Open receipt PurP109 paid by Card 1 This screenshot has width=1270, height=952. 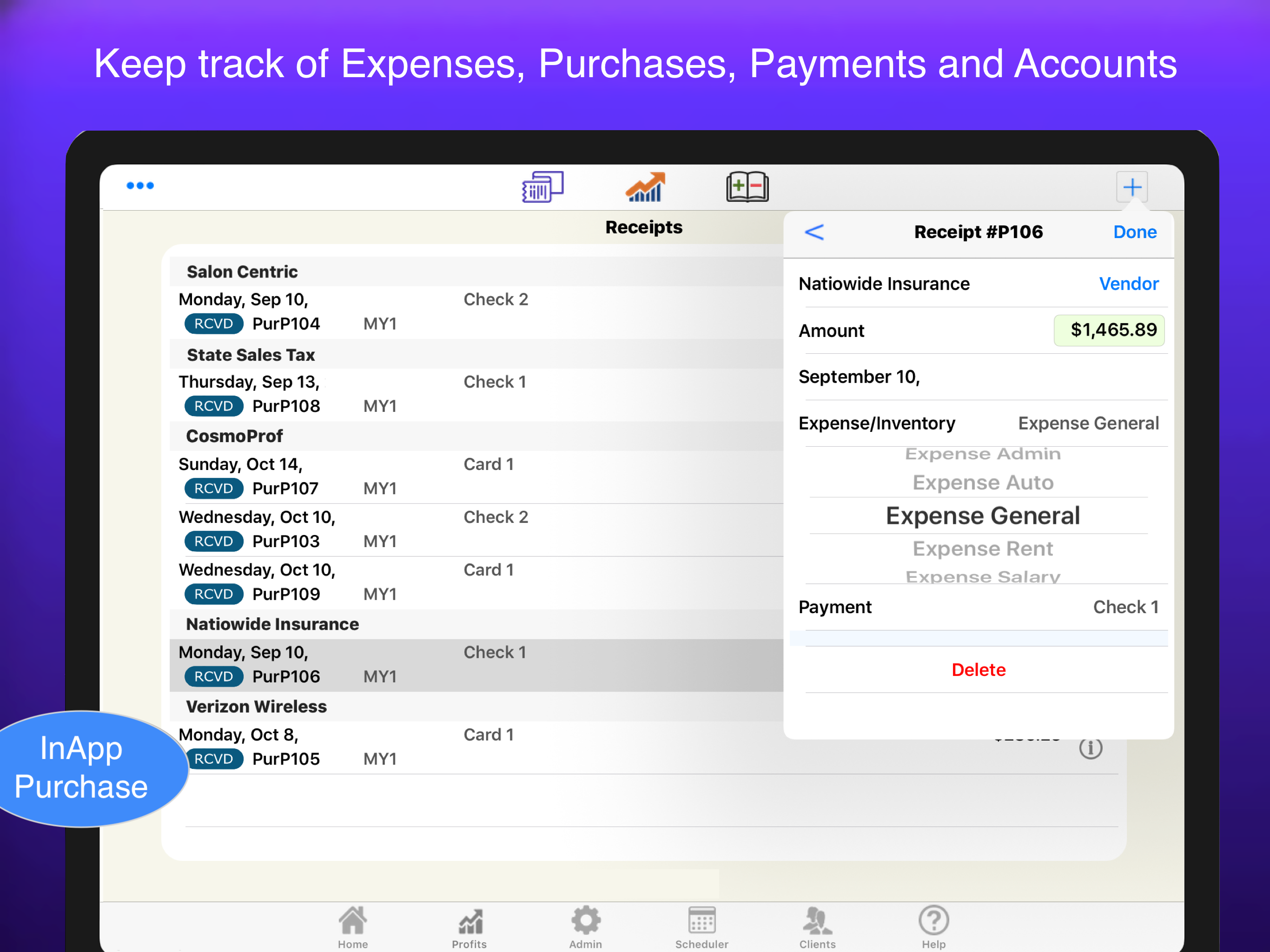476,582
